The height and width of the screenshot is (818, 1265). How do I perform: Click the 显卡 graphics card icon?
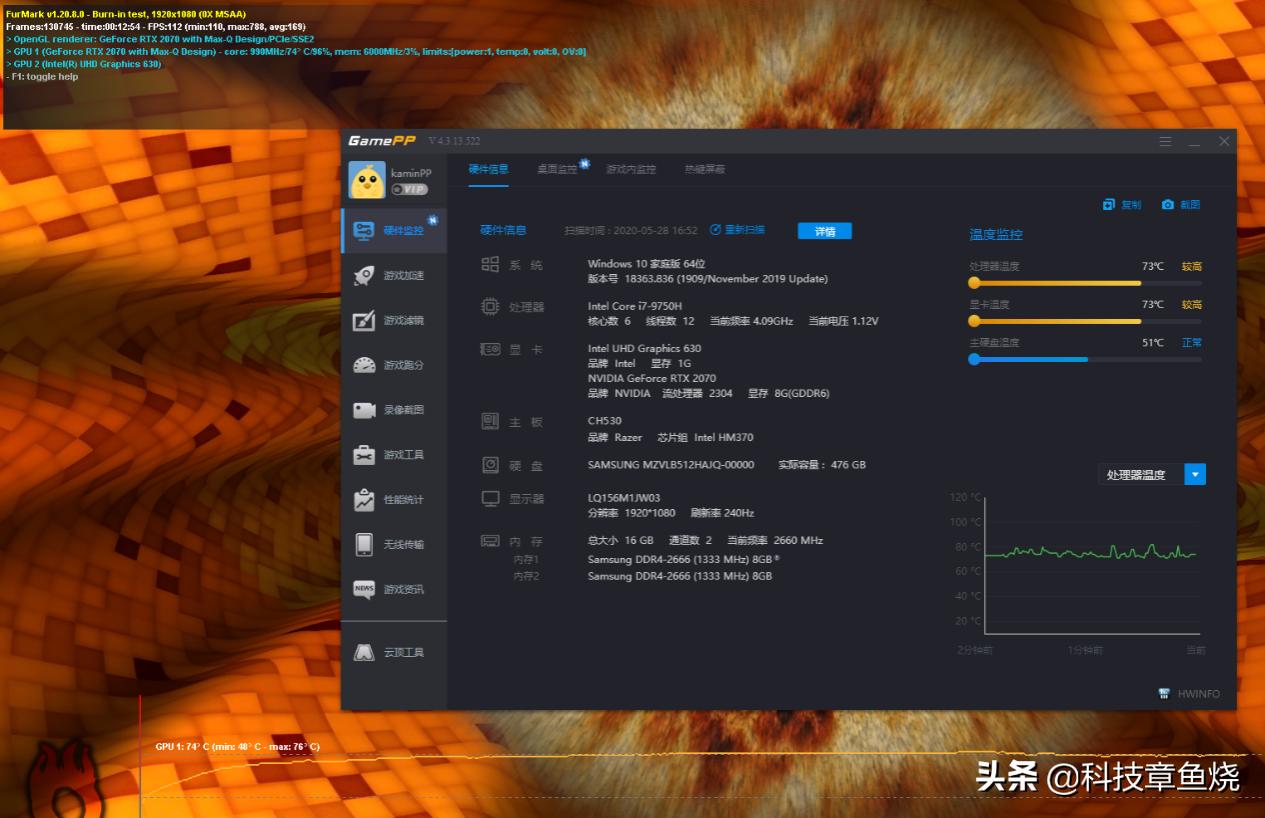(490, 349)
